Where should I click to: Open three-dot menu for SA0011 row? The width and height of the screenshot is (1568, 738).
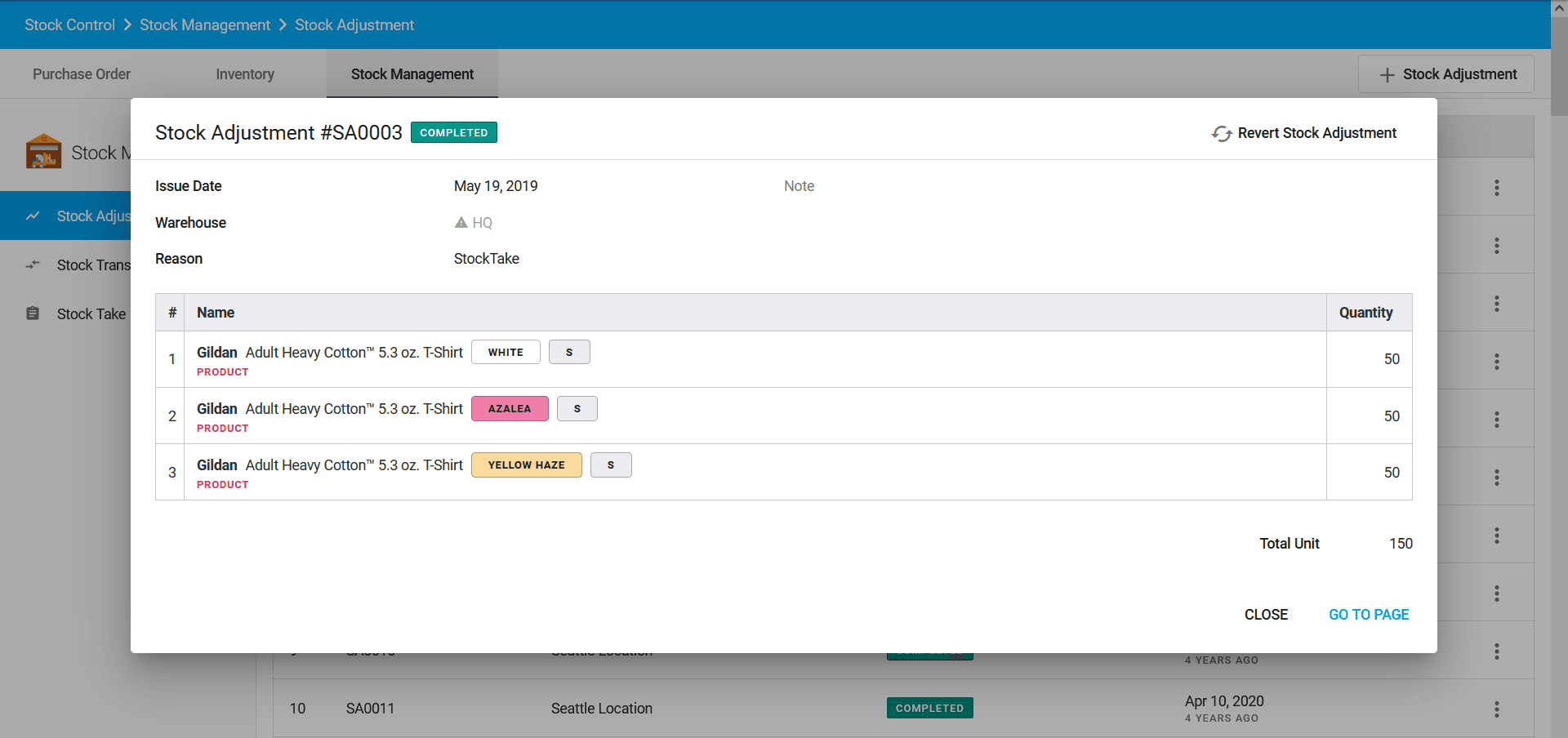tap(1496, 709)
